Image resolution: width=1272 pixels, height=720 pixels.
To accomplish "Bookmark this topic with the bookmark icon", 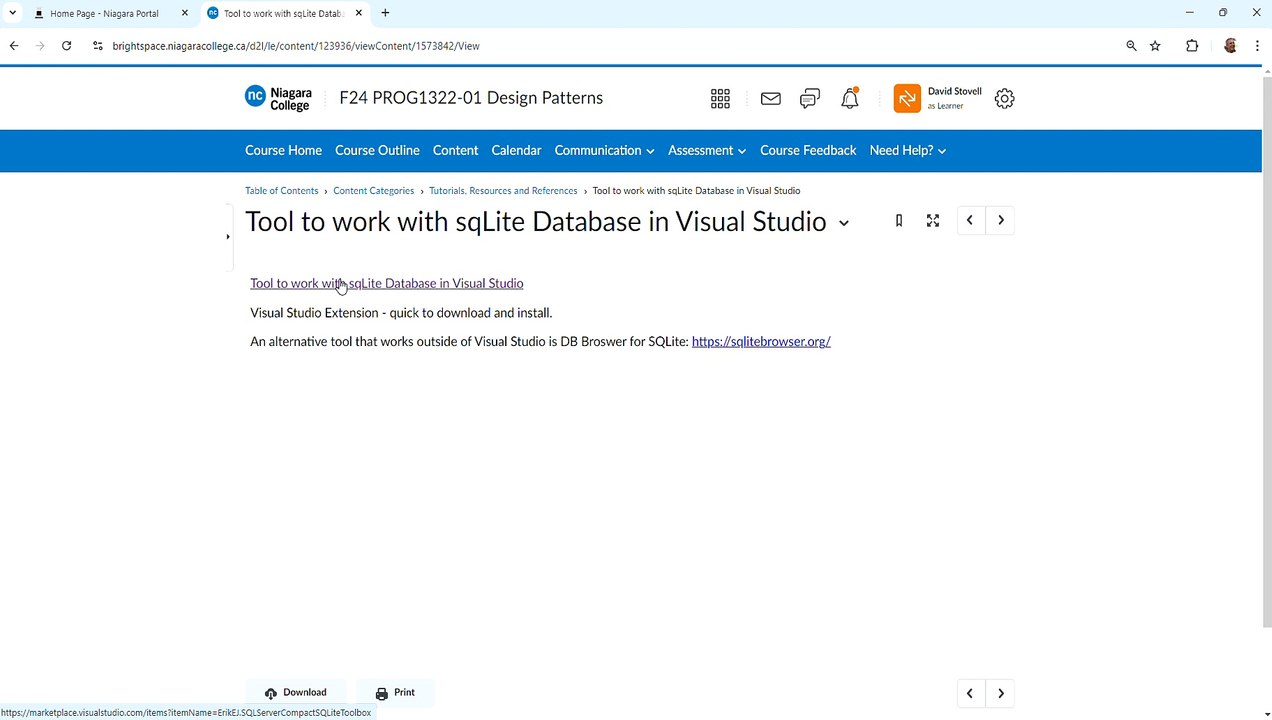I will [x=898, y=221].
